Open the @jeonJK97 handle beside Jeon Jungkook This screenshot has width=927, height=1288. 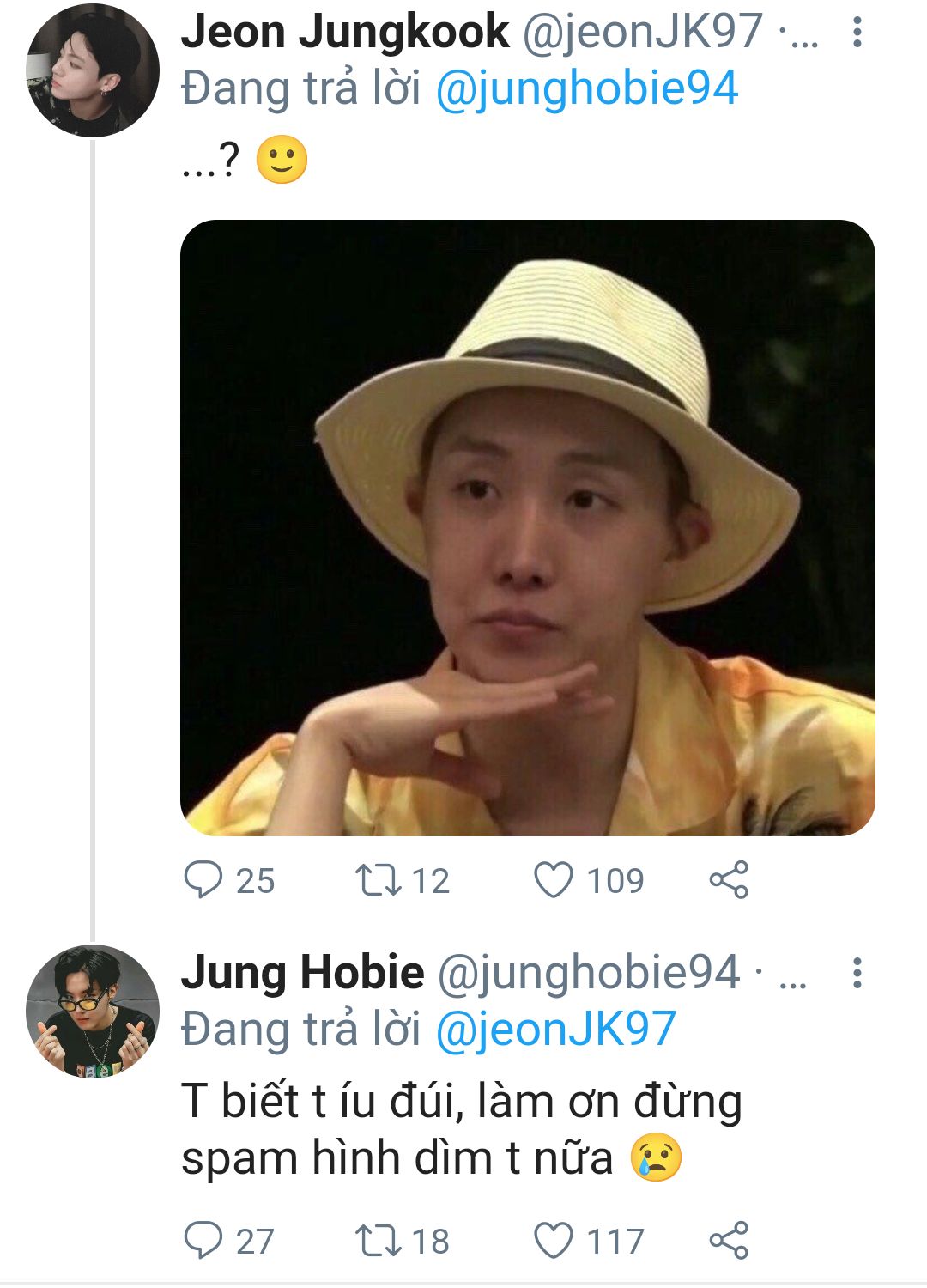pos(643,33)
